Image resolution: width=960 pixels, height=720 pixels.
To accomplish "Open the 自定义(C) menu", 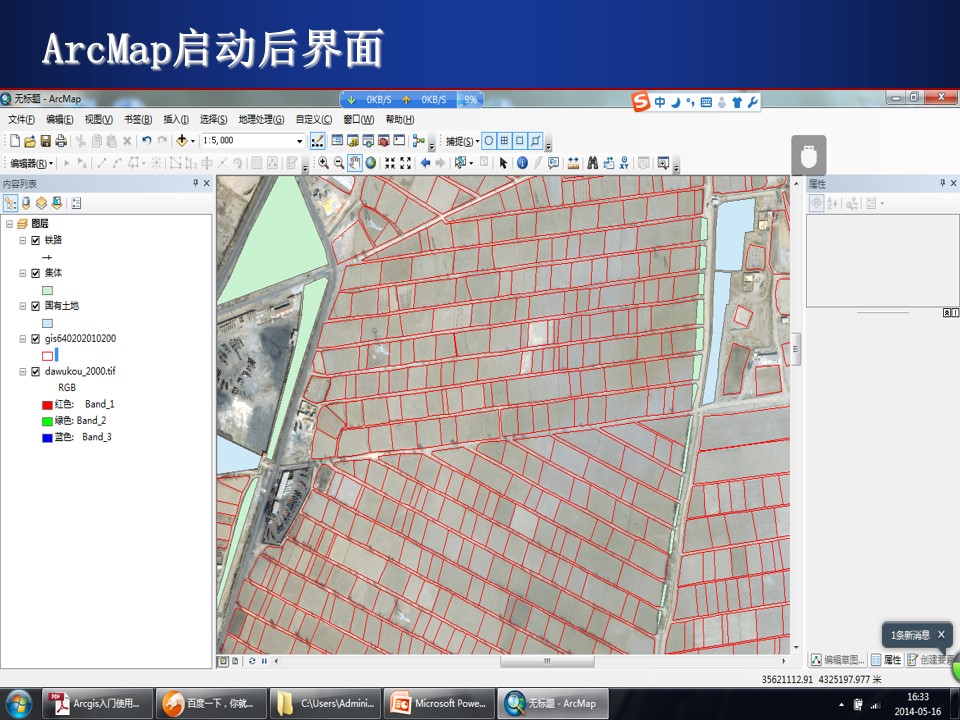I will [x=314, y=119].
